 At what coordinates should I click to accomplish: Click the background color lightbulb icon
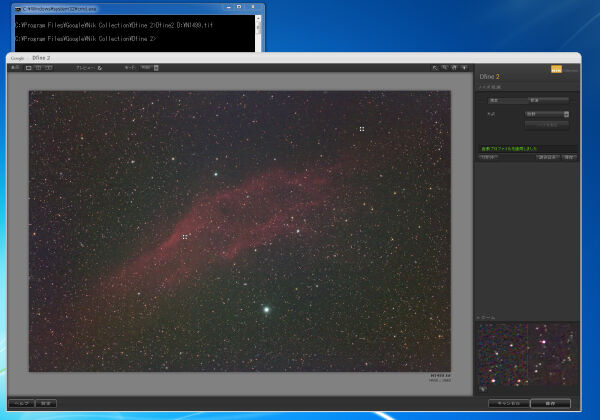coord(464,68)
